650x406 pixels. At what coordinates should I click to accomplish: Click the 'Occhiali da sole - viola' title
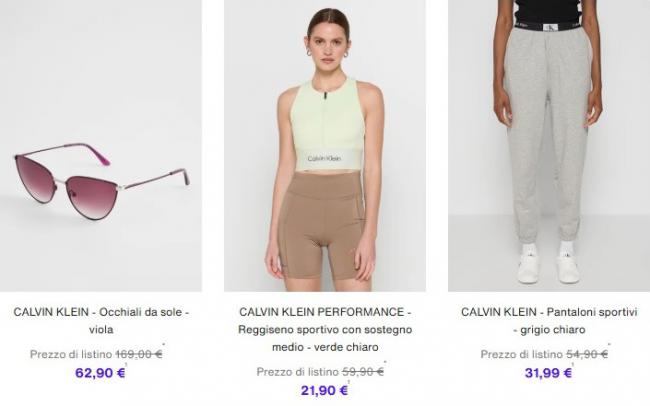coord(101,321)
